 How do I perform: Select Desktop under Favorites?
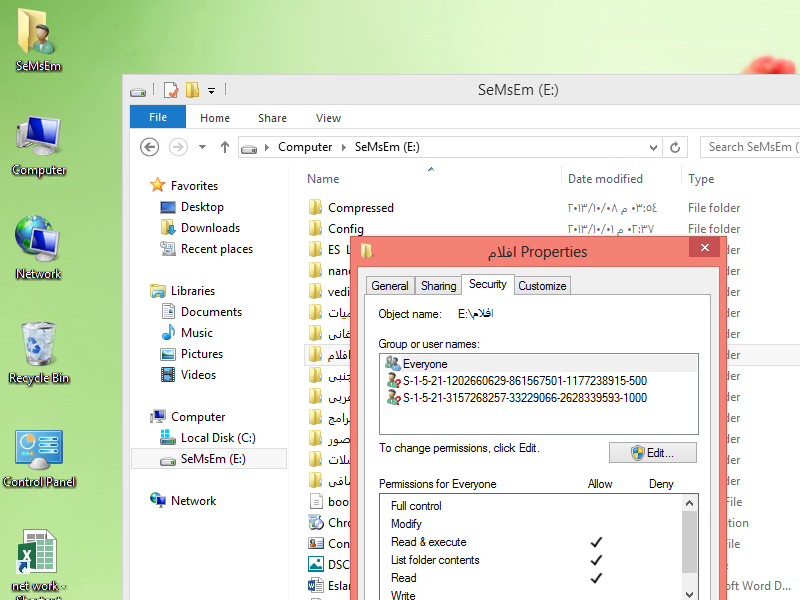click(192, 207)
